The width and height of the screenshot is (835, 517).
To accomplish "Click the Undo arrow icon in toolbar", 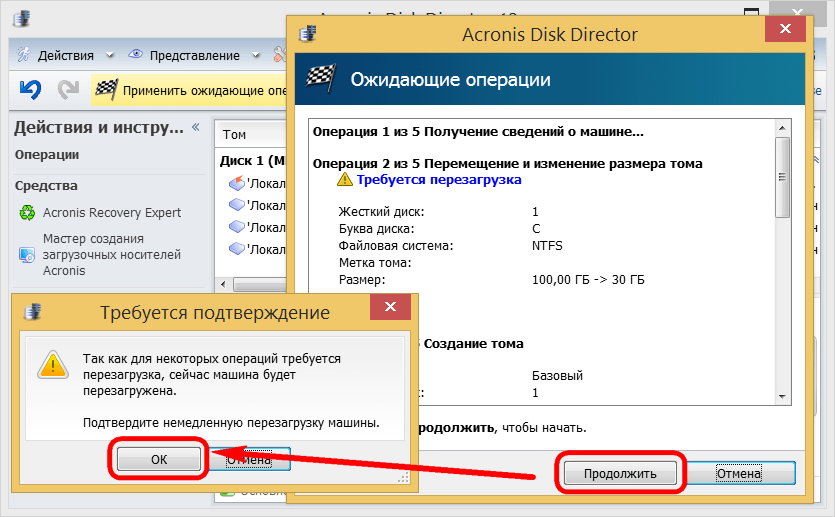I will [30, 90].
